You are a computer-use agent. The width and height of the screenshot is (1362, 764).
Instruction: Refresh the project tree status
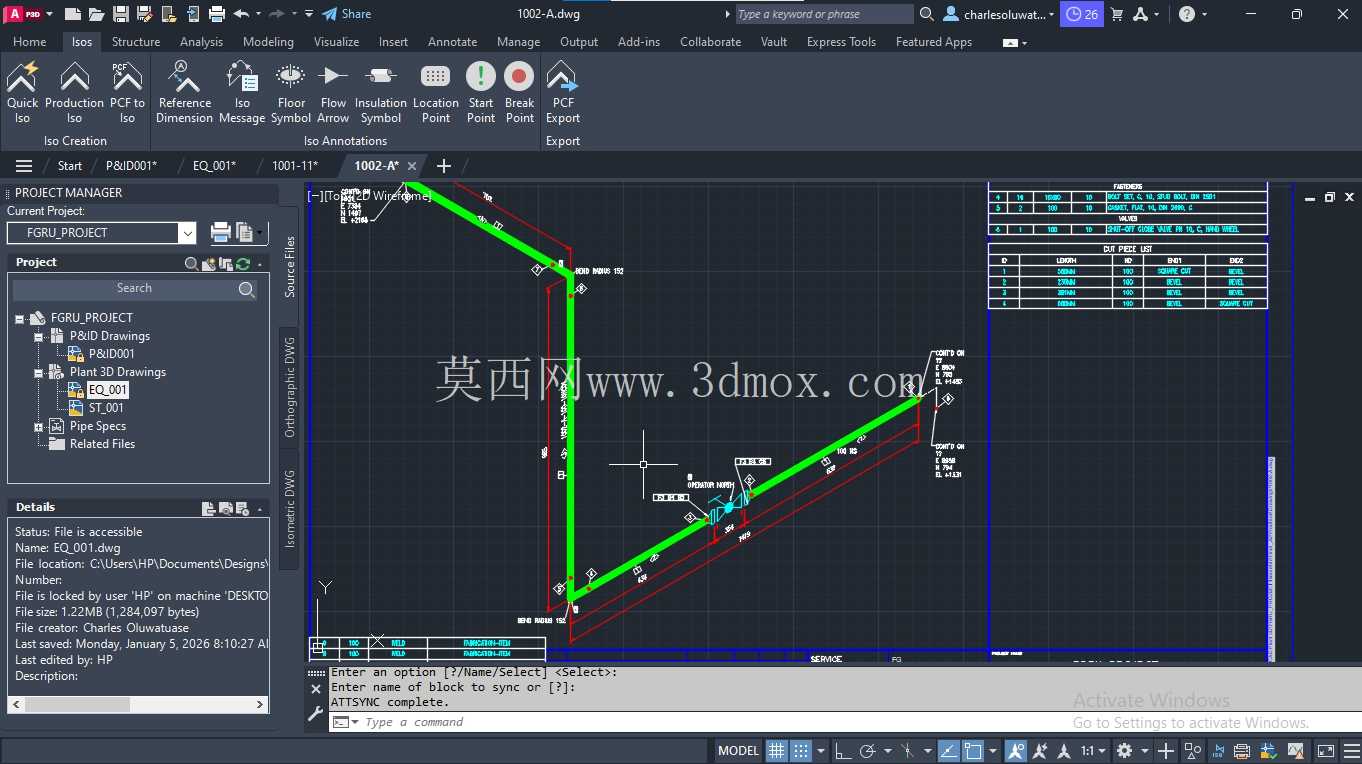pos(242,263)
